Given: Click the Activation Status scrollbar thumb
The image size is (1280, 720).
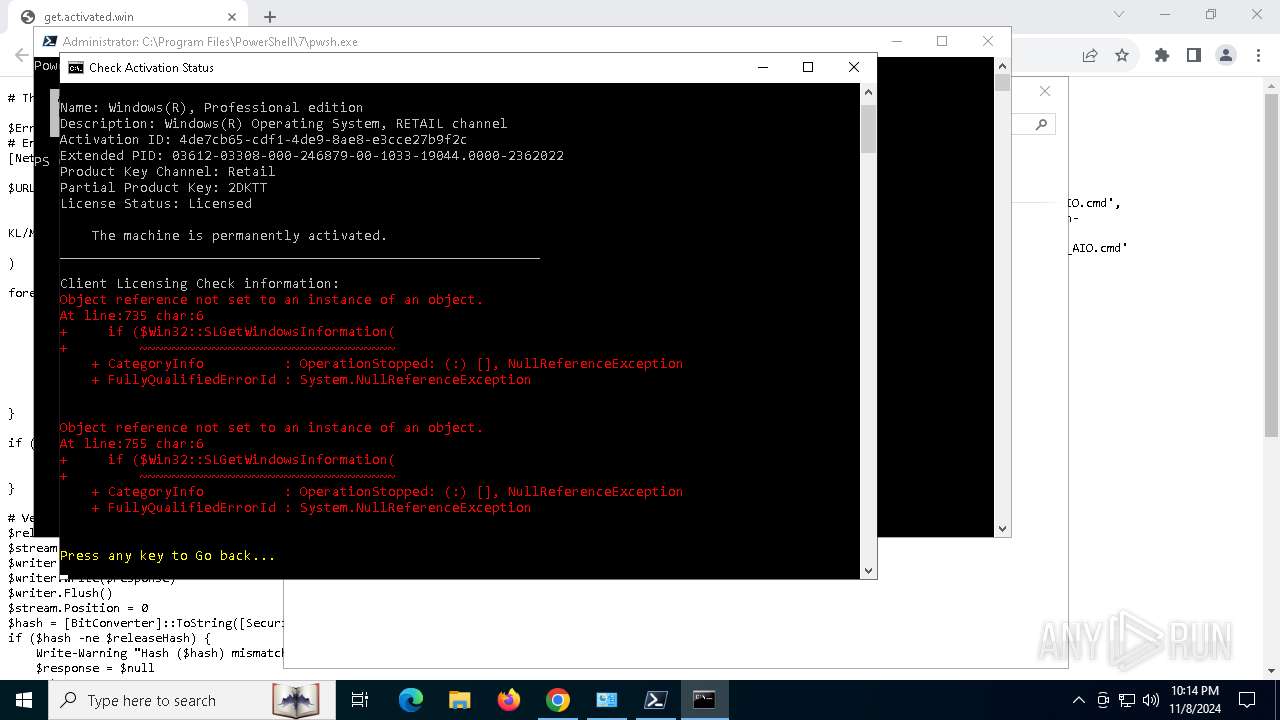Looking at the screenshot, I should (868, 128).
